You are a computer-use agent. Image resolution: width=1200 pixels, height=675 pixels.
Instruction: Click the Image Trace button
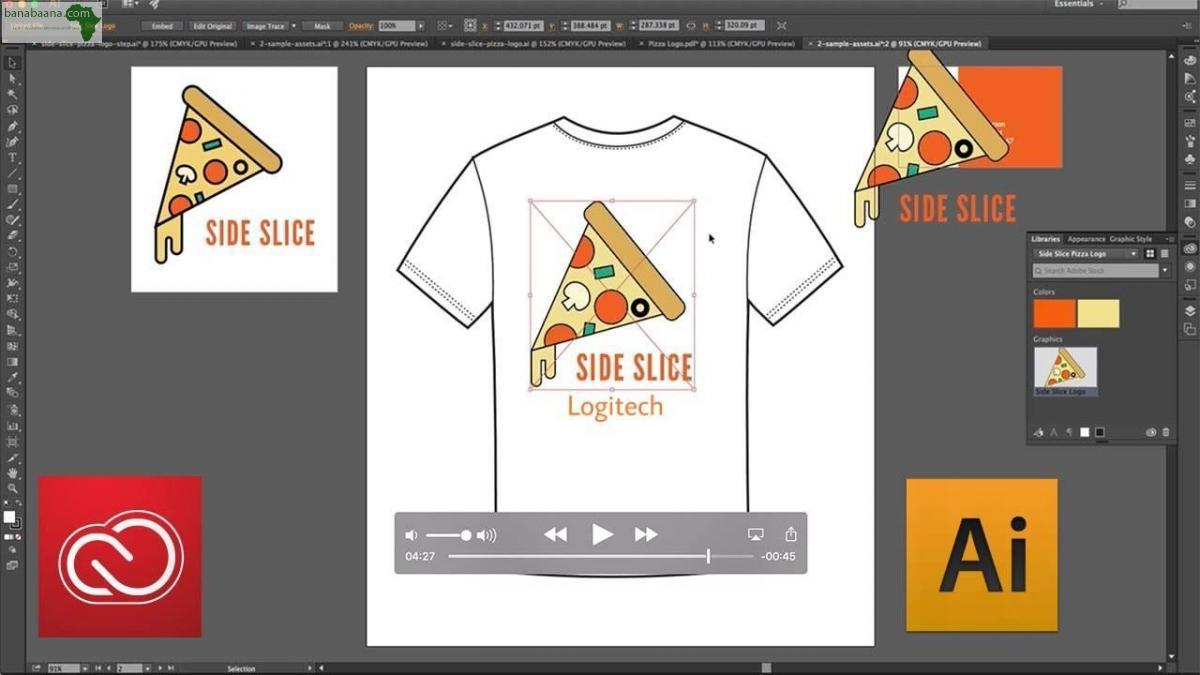(x=263, y=25)
